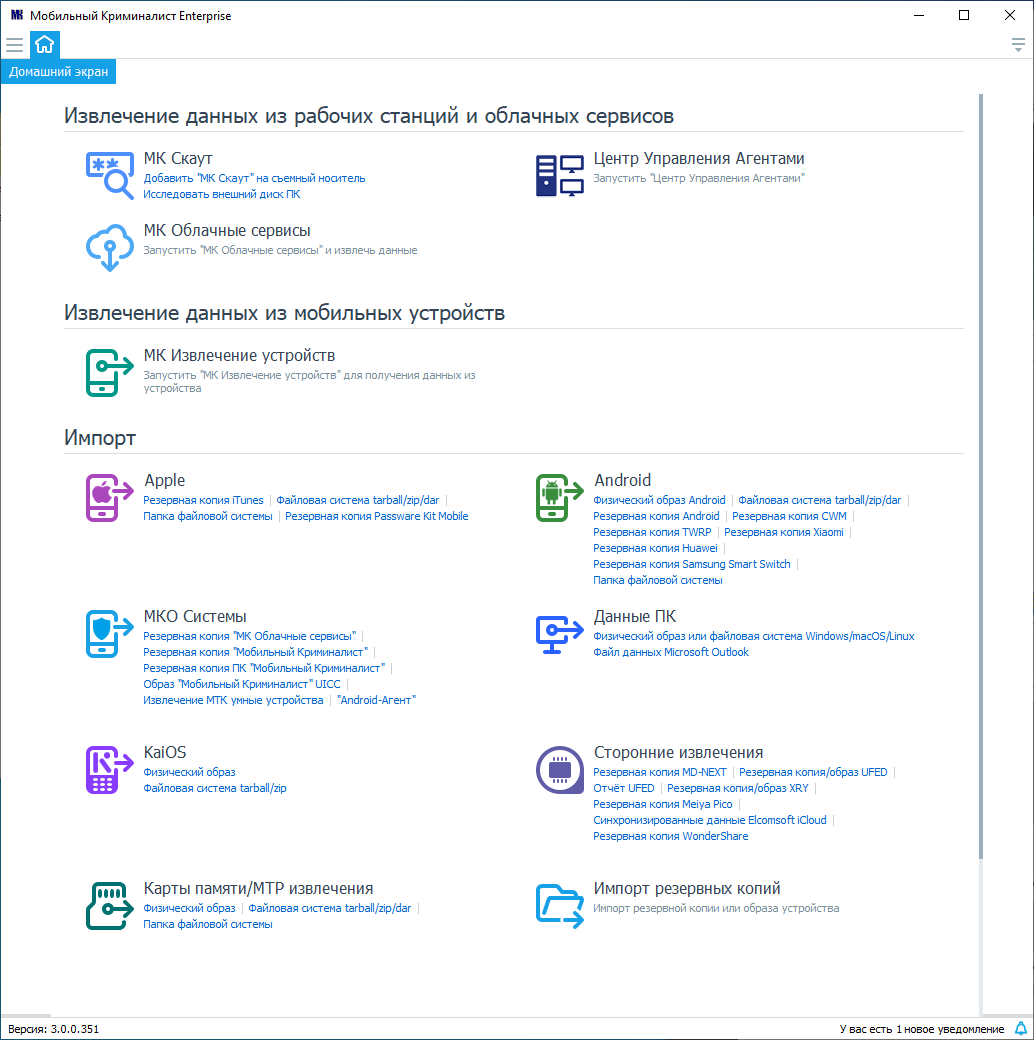Click the vertical scrollbar thumb
Viewport: 1034px width, 1040px height.
980,476
